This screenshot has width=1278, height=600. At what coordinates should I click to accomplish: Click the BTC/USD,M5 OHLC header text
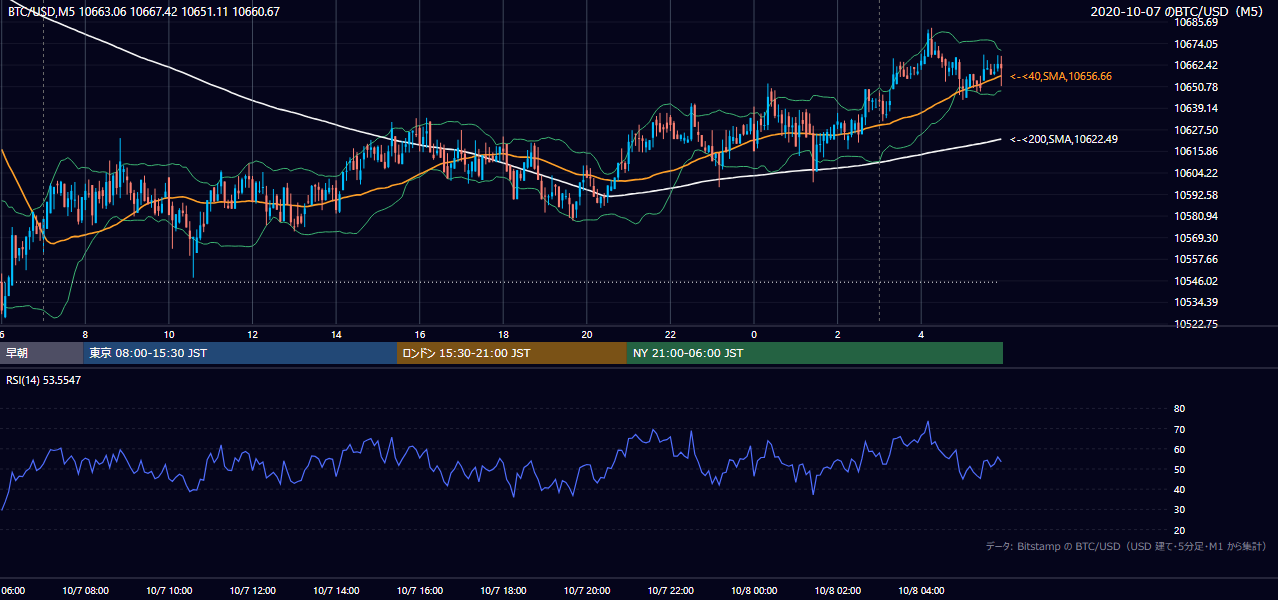point(144,12)
